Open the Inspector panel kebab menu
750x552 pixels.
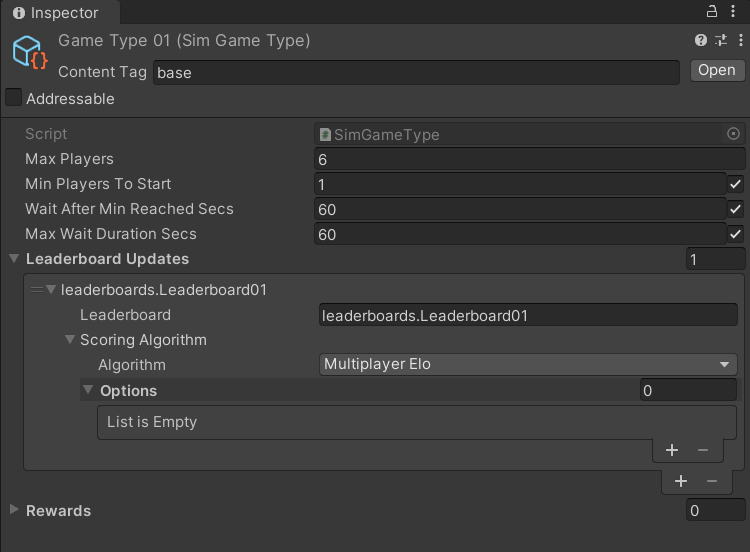coord(735,12)
